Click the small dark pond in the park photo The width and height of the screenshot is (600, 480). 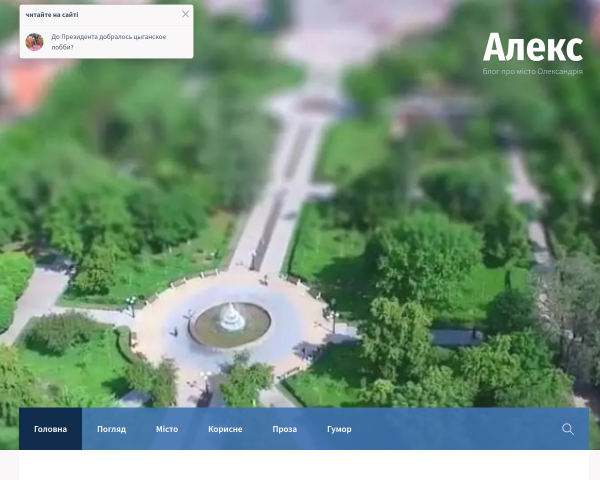tap(457, 337)
